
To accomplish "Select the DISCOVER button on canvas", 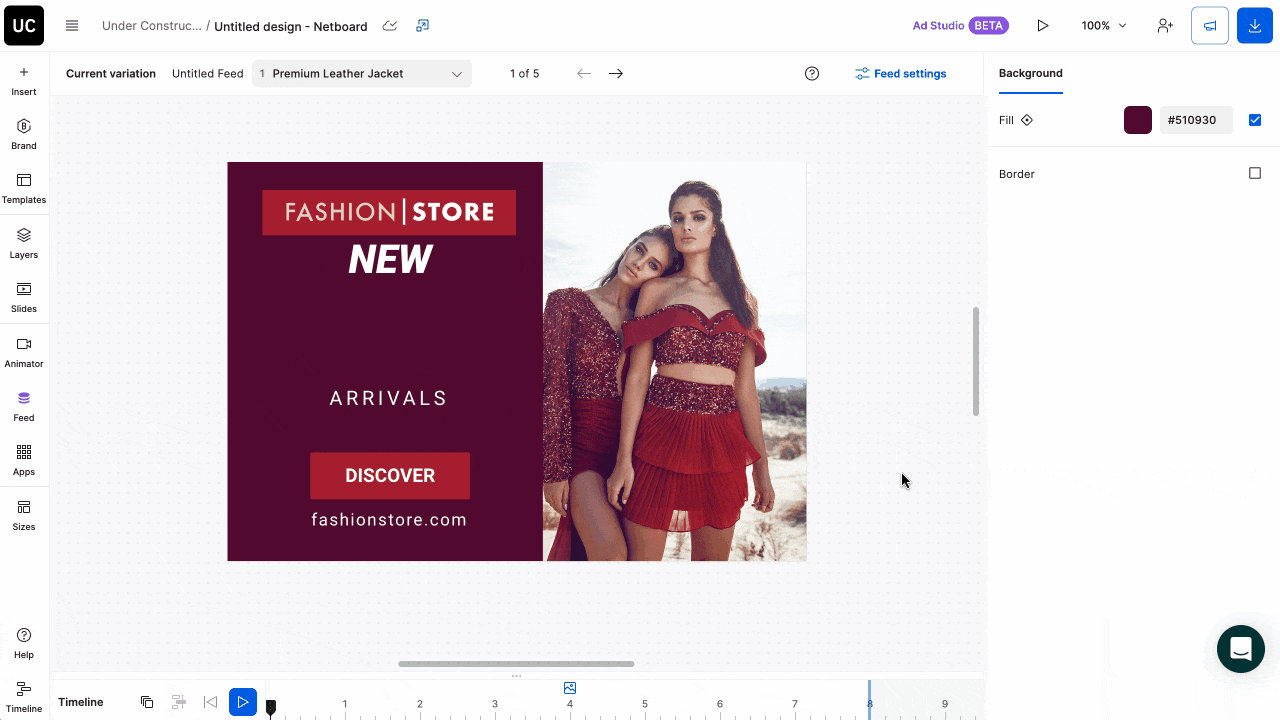I will (390, 476).
